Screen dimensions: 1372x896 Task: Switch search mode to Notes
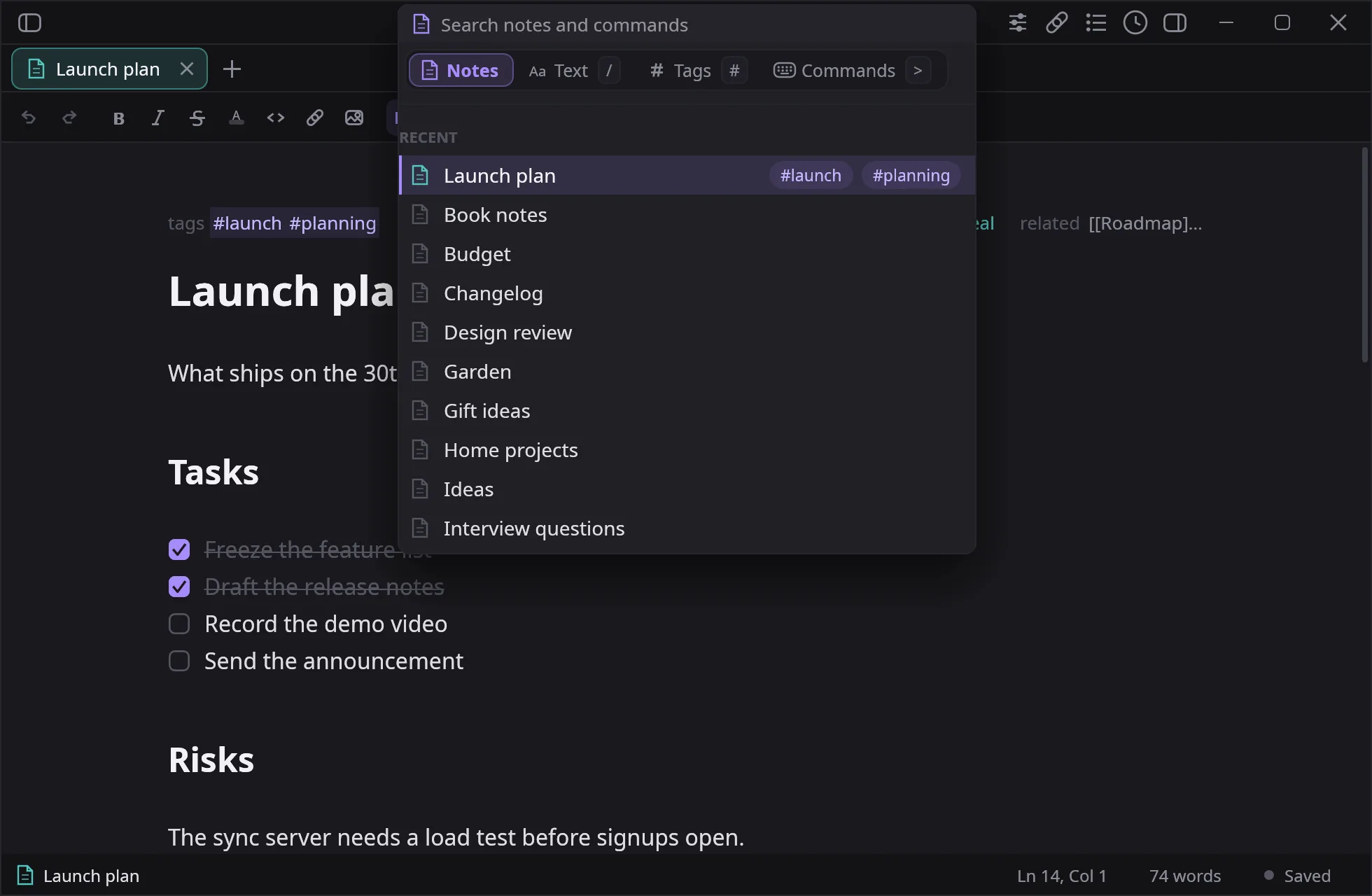click(461, 71)
